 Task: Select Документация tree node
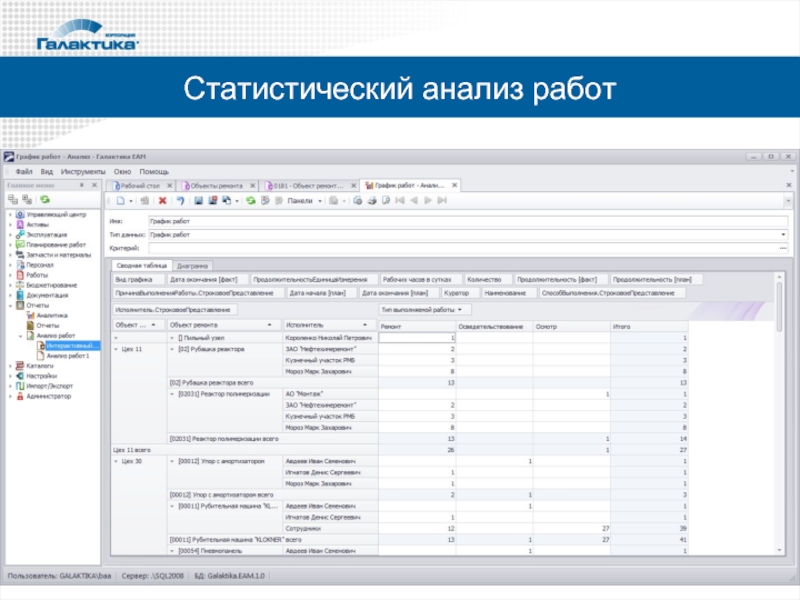47,295
